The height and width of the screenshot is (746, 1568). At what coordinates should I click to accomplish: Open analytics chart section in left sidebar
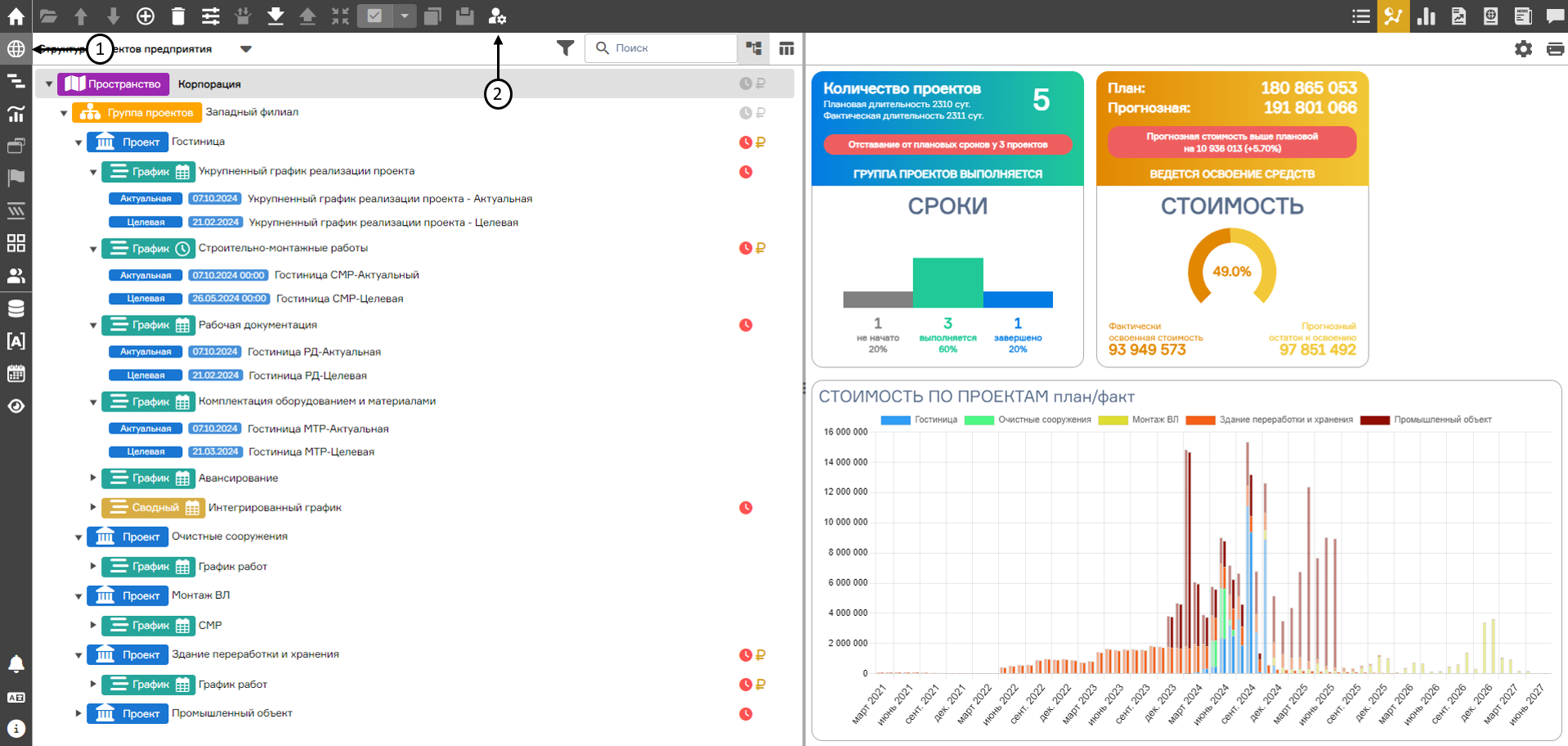(x=16, y=114)
